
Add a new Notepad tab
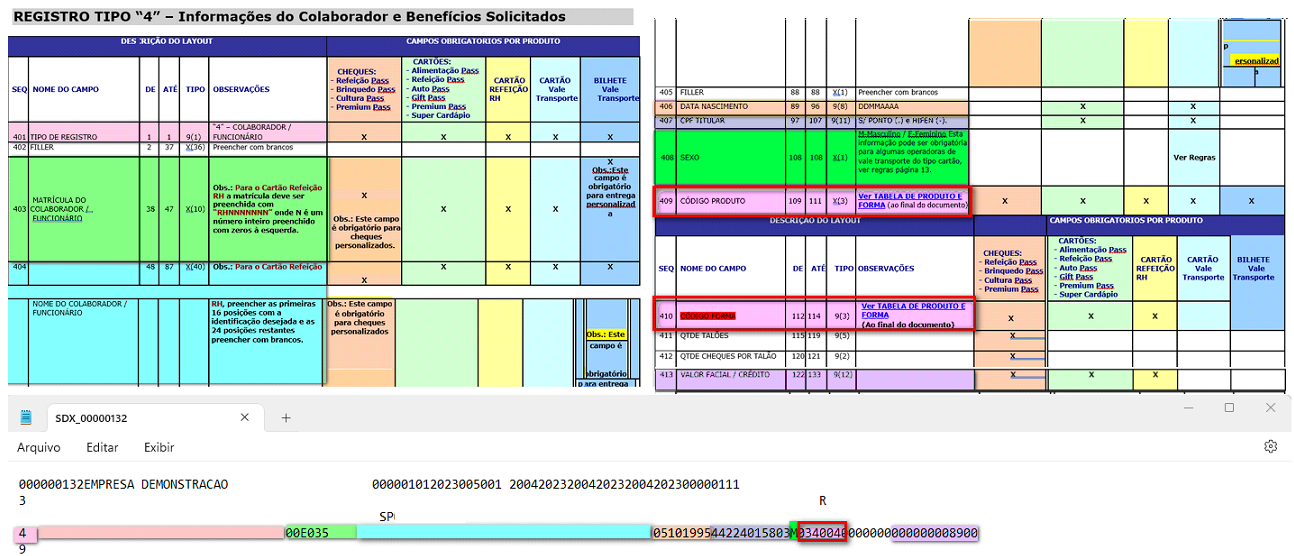click(x=285, y=418)
